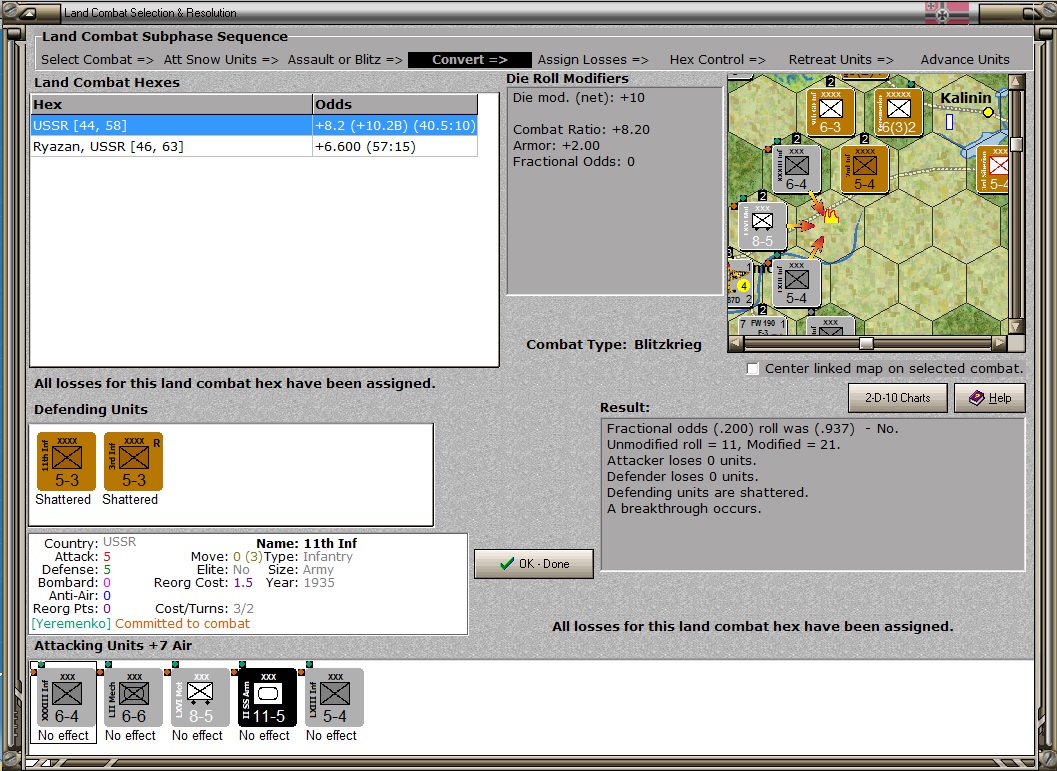This screenshot has height=771, width=1057.
Task: Click the Select Combat => subphase step
Action: click(97, 59)
